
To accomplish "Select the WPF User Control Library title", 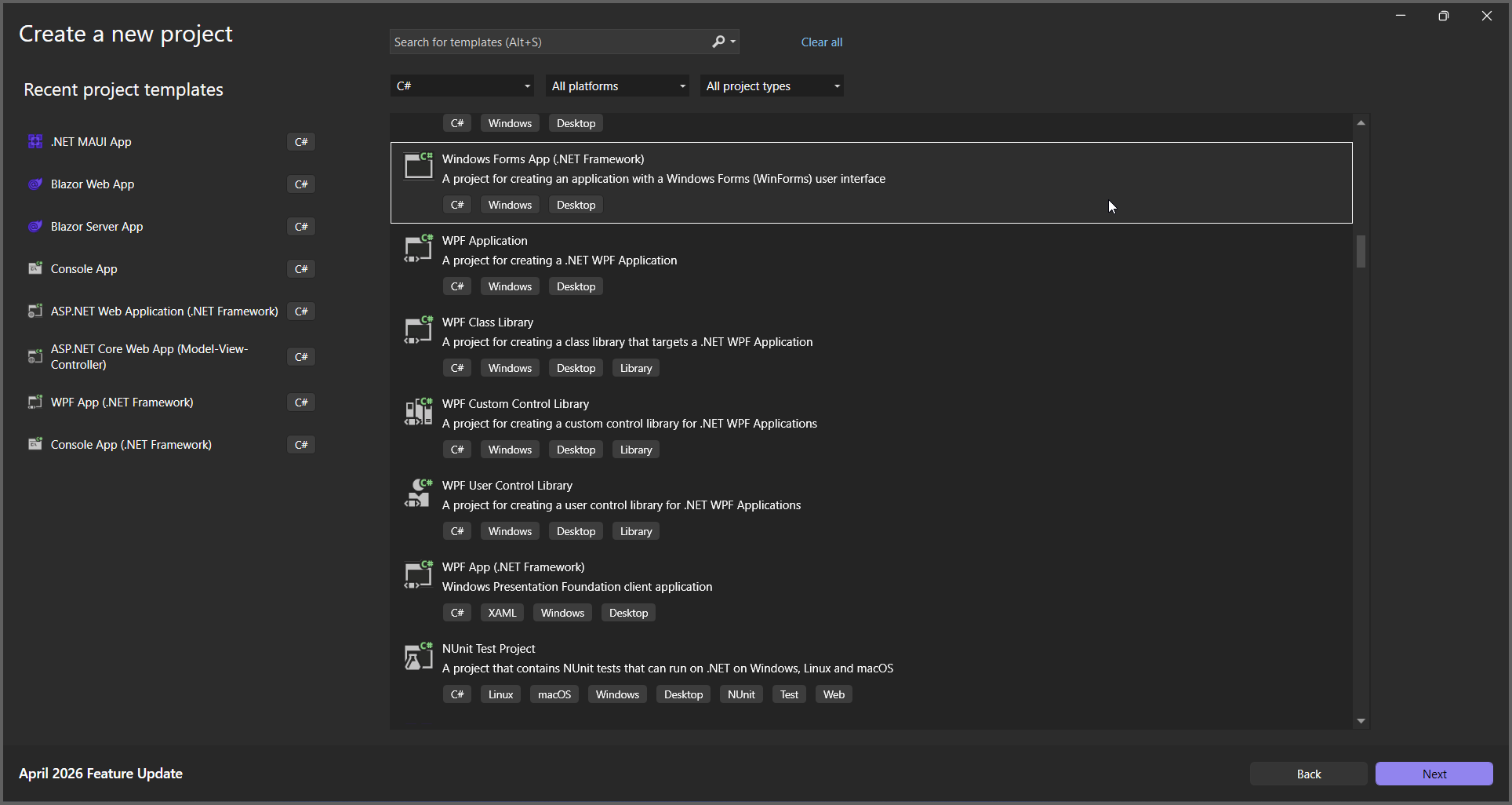I will click(x=507, y=486).
